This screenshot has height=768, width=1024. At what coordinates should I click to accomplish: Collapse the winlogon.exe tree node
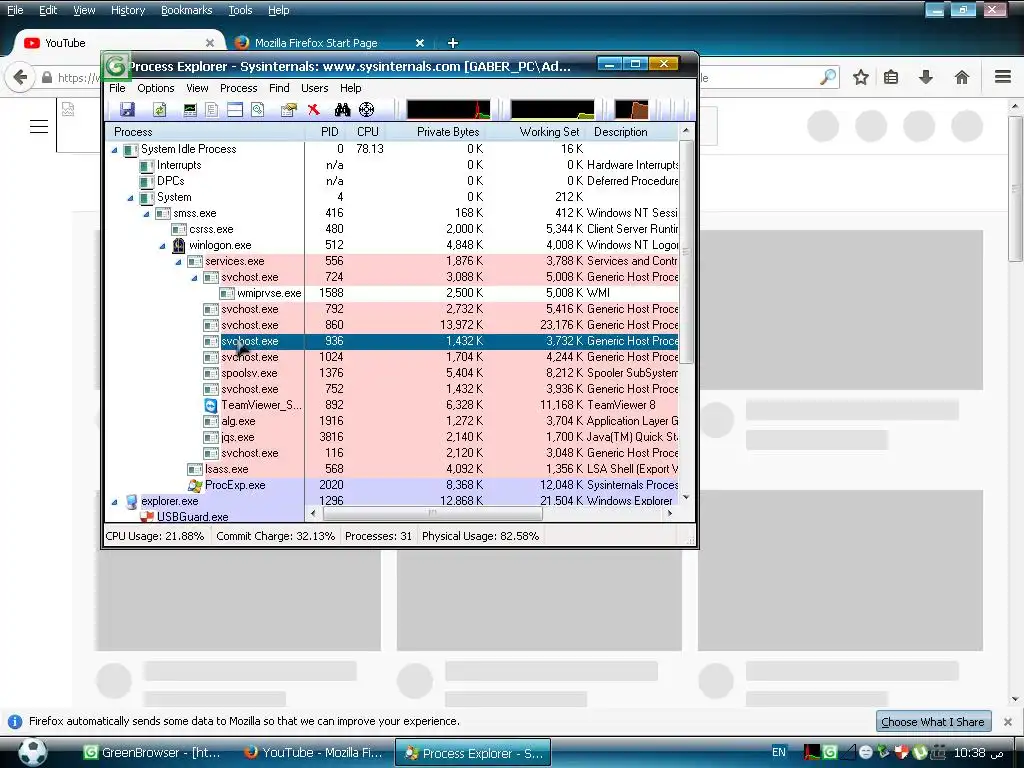click(x=163, y=246)
